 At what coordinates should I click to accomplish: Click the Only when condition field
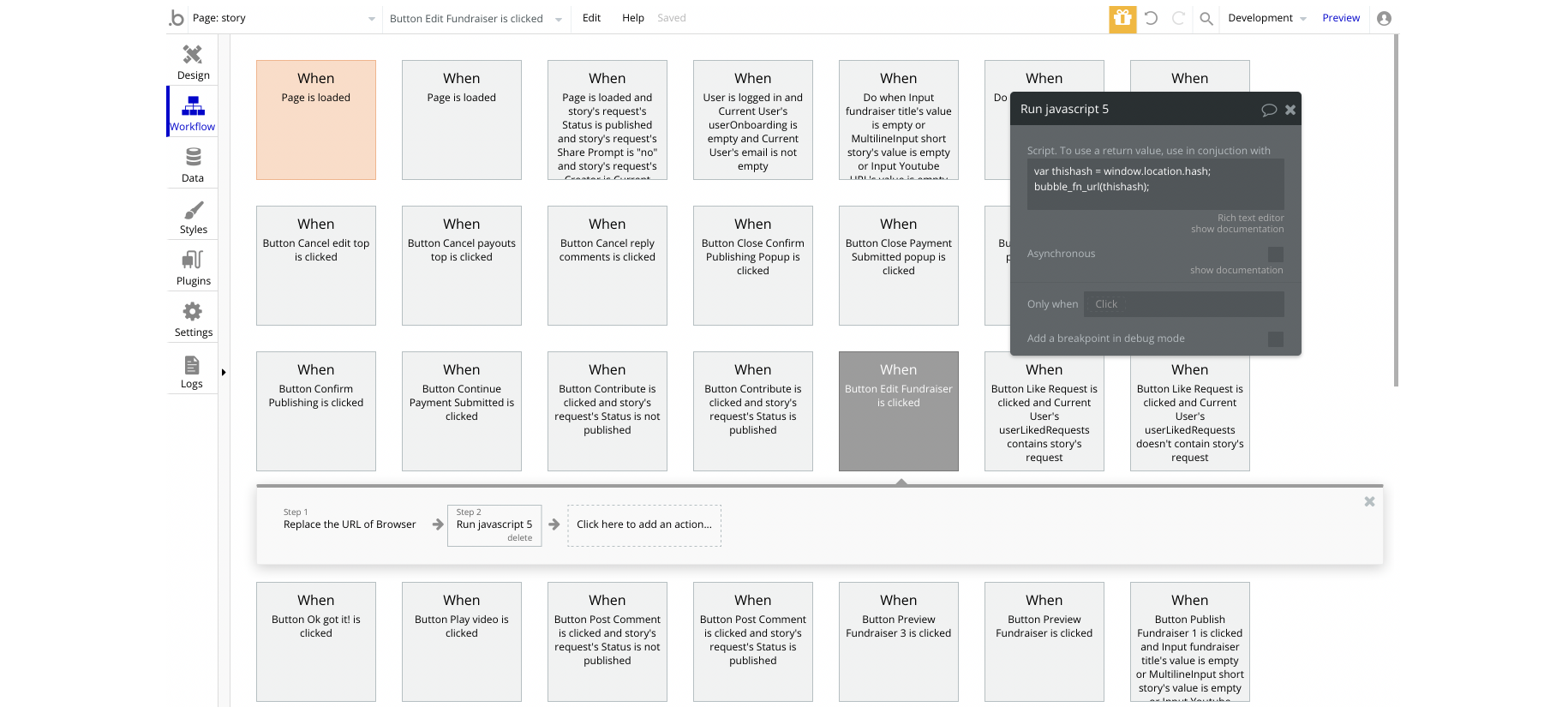1183,304
